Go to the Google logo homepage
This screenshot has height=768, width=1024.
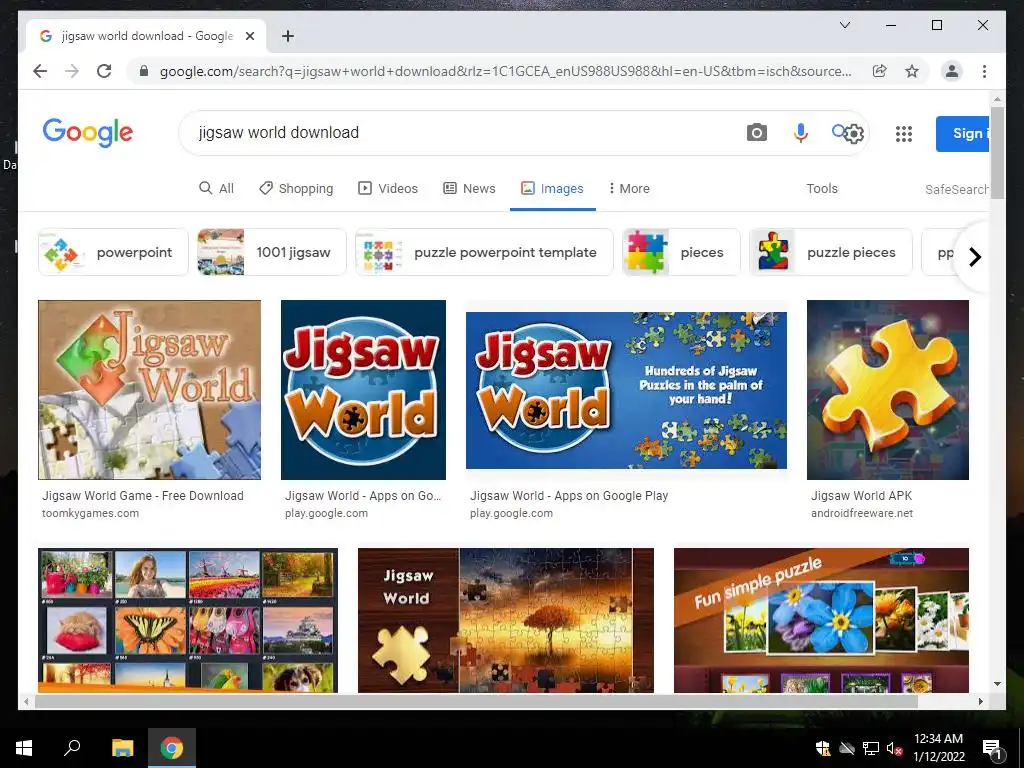(x=88, y=133)
